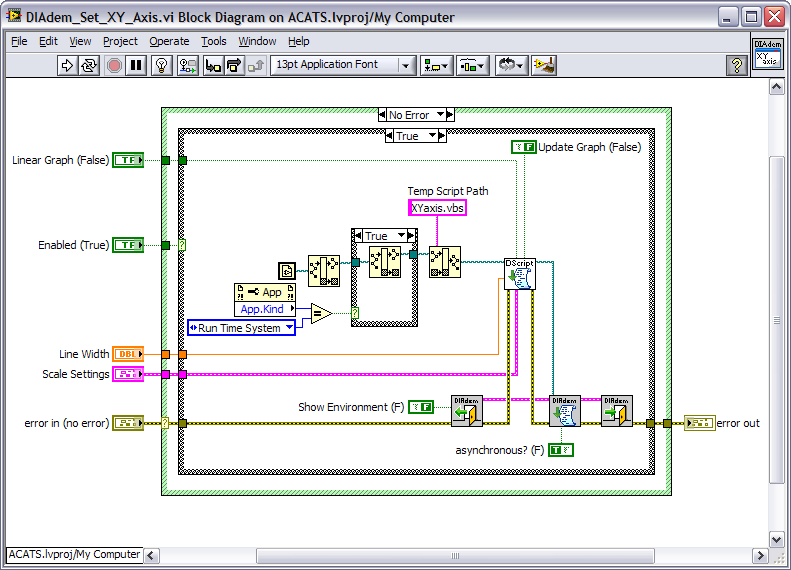The height and width of the screenshot is (570, 791).
Task: Go to next case of No Error structure
Action: (450, 115)
